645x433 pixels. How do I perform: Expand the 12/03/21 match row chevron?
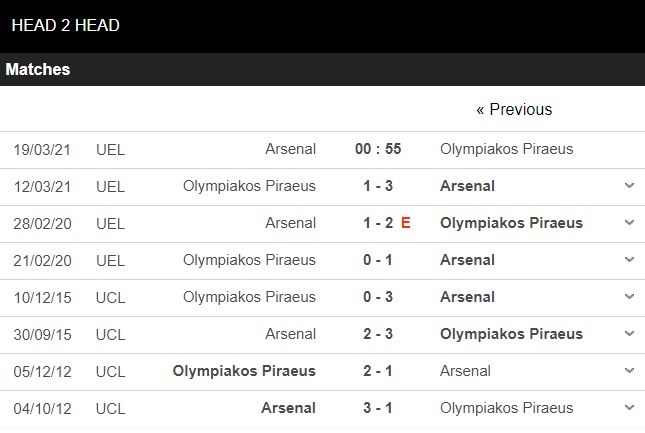coord(629,186)
